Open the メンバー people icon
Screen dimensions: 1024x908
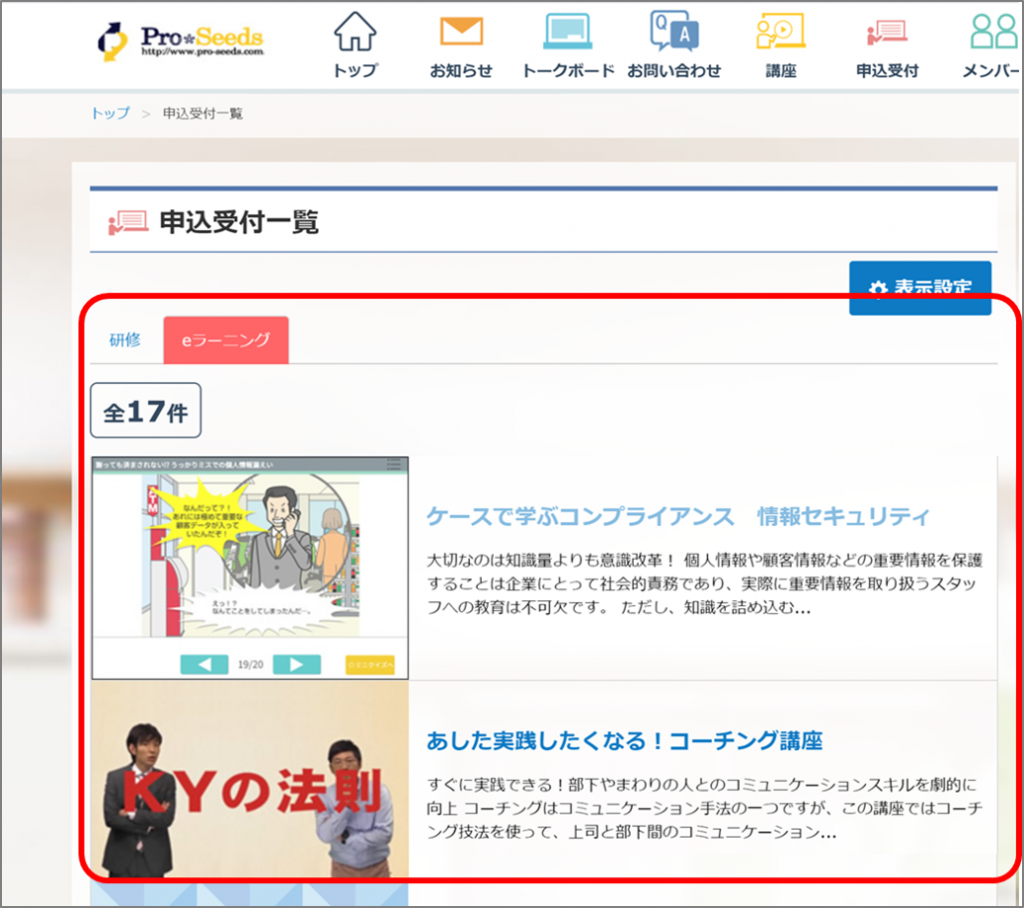tap(993, 33)
